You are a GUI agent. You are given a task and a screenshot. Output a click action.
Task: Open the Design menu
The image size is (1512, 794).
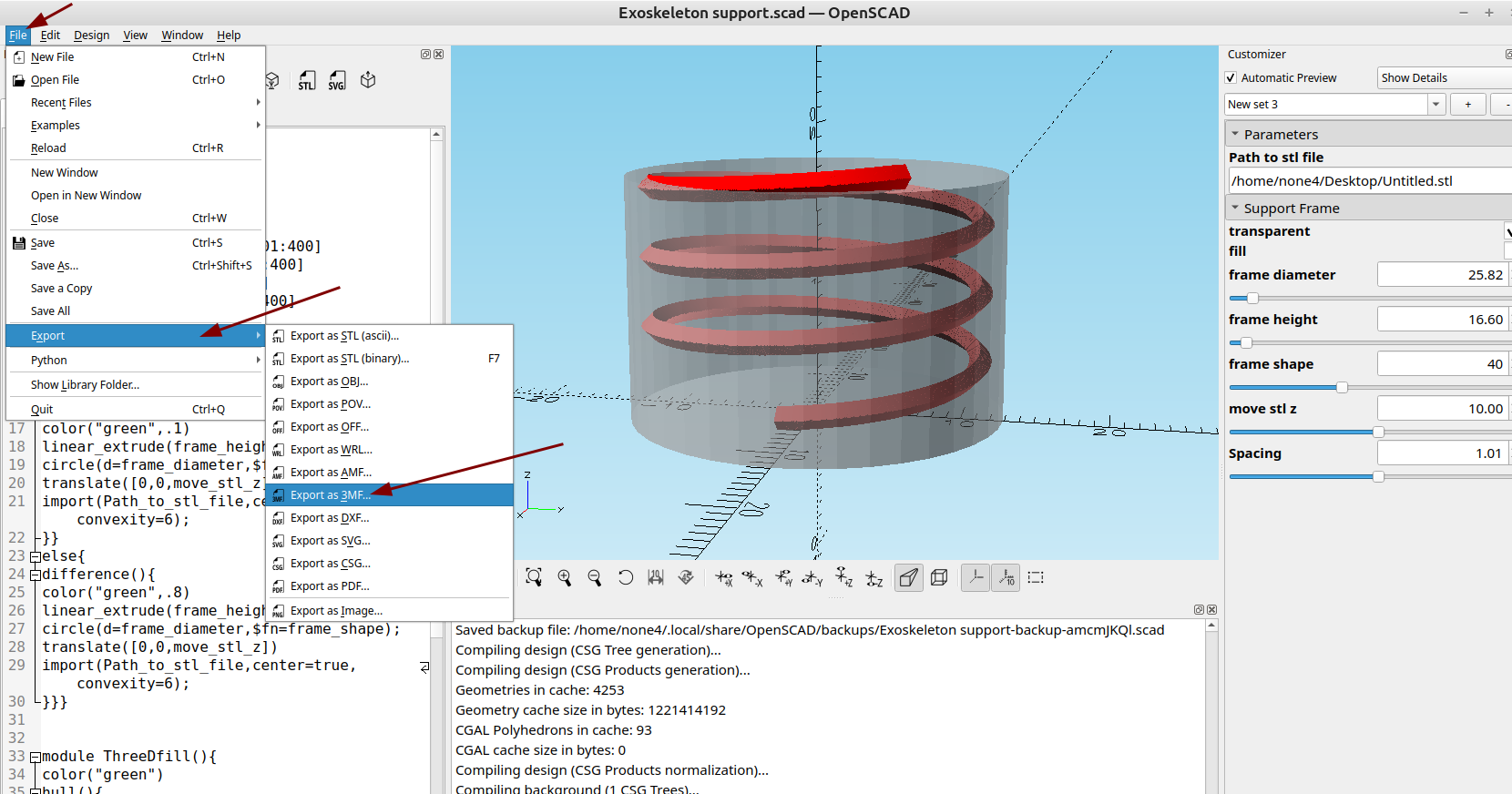(91, 36)
